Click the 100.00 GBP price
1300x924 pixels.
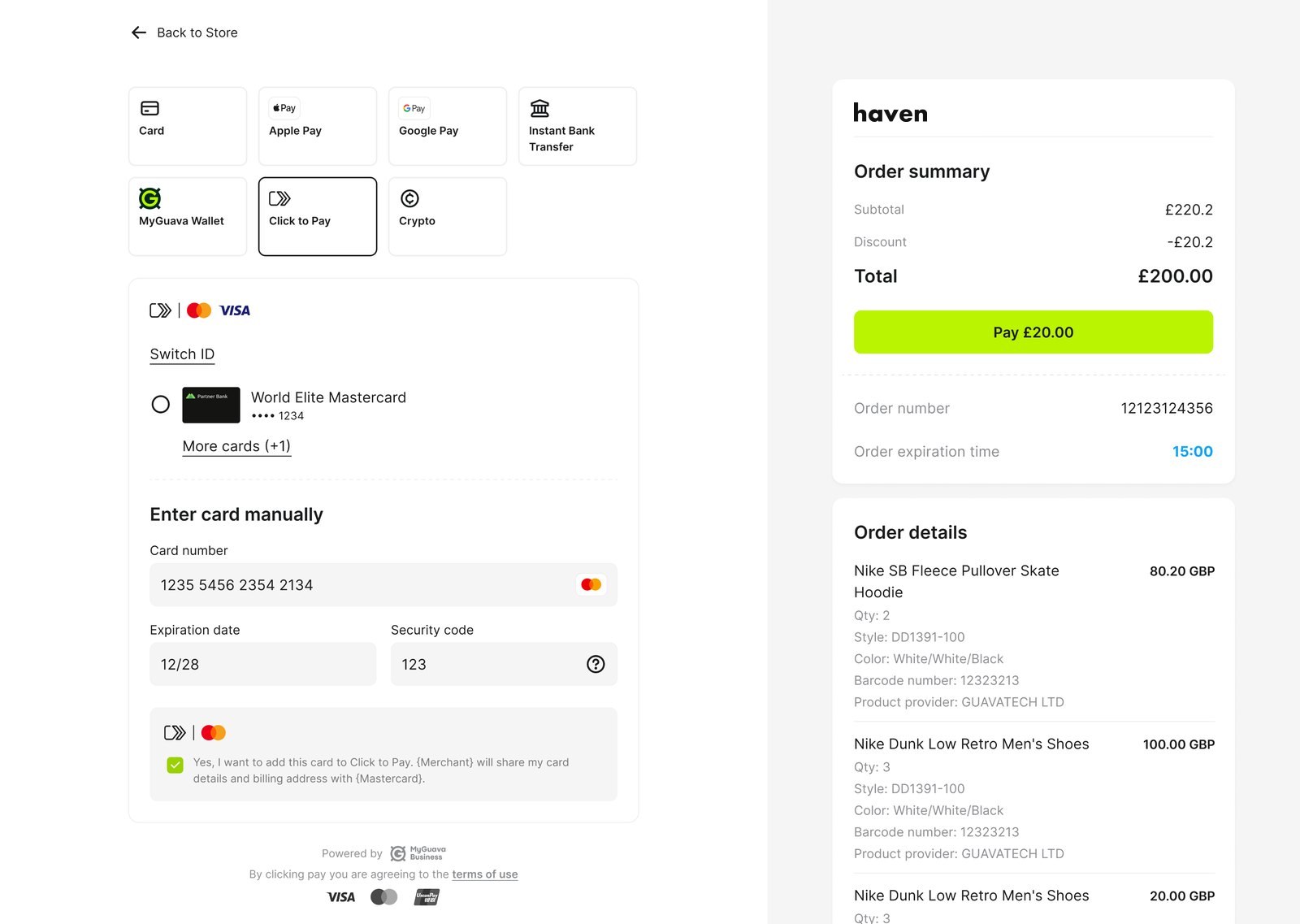pos(1179,744)
